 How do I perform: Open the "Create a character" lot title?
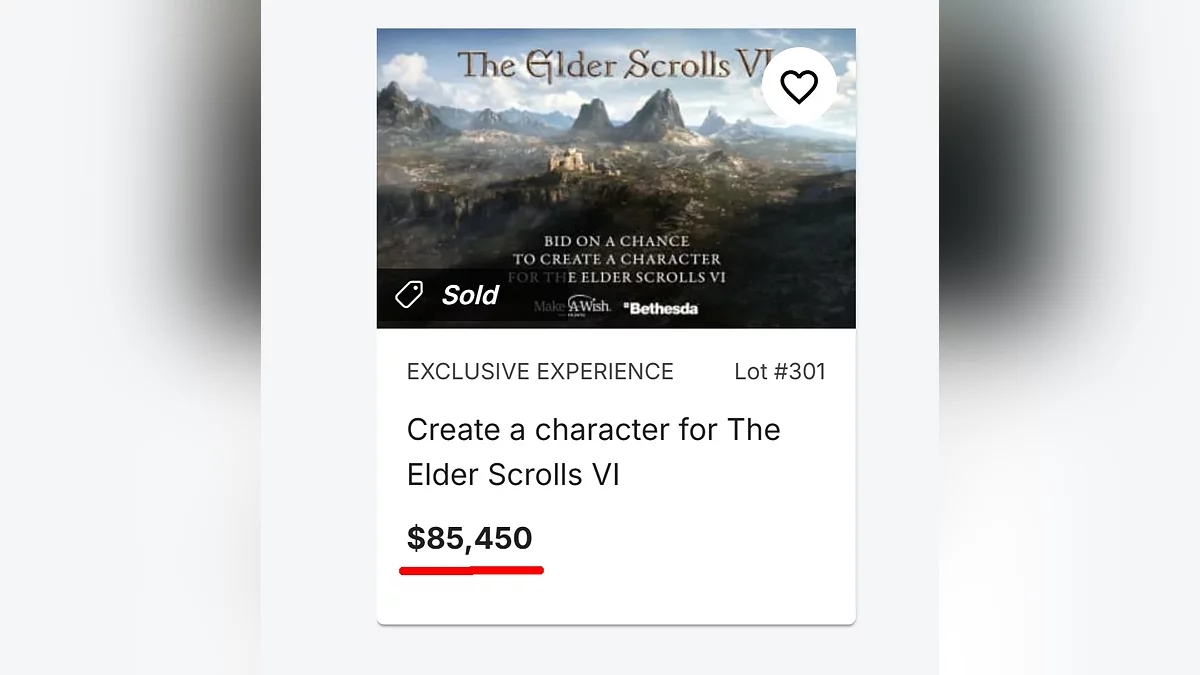tap(593, 452)
